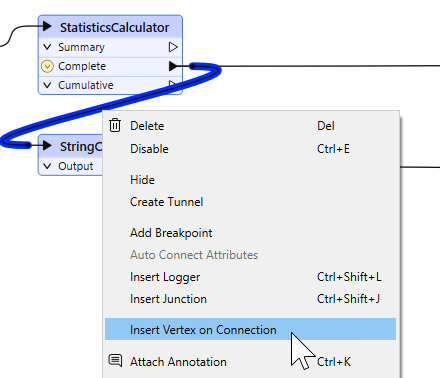This screenshot has width=440, height=378.
Task: Click the Summary output port triangle
Action: 173,47
